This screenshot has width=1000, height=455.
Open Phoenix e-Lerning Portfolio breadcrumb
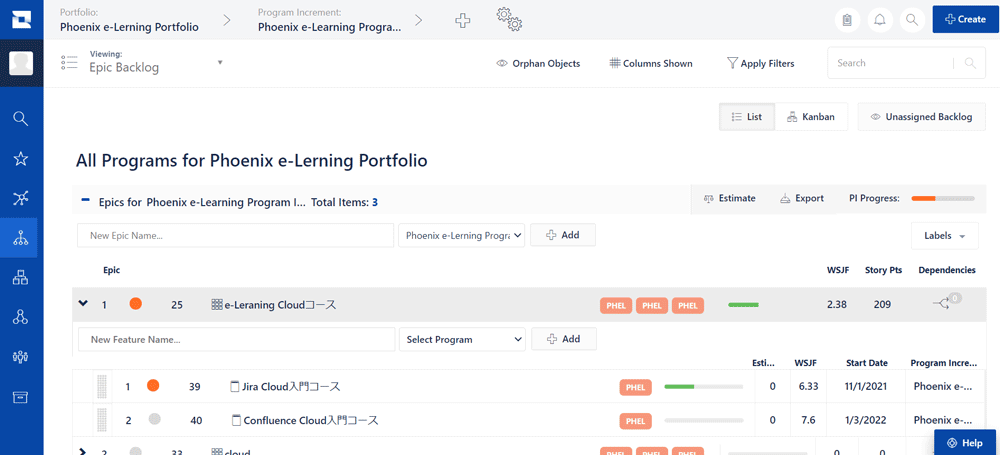click(129, 27)
